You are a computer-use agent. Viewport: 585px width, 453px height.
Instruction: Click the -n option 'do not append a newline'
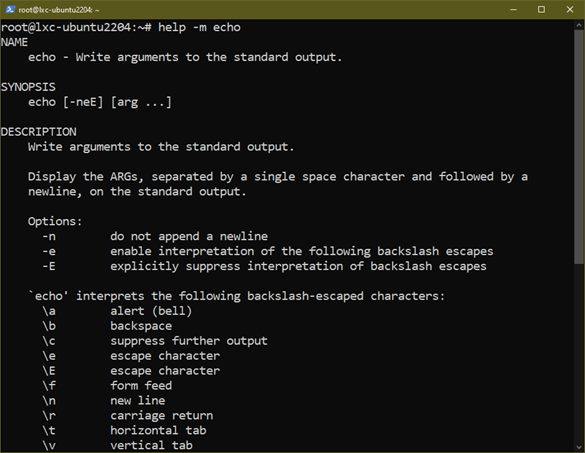155,237
